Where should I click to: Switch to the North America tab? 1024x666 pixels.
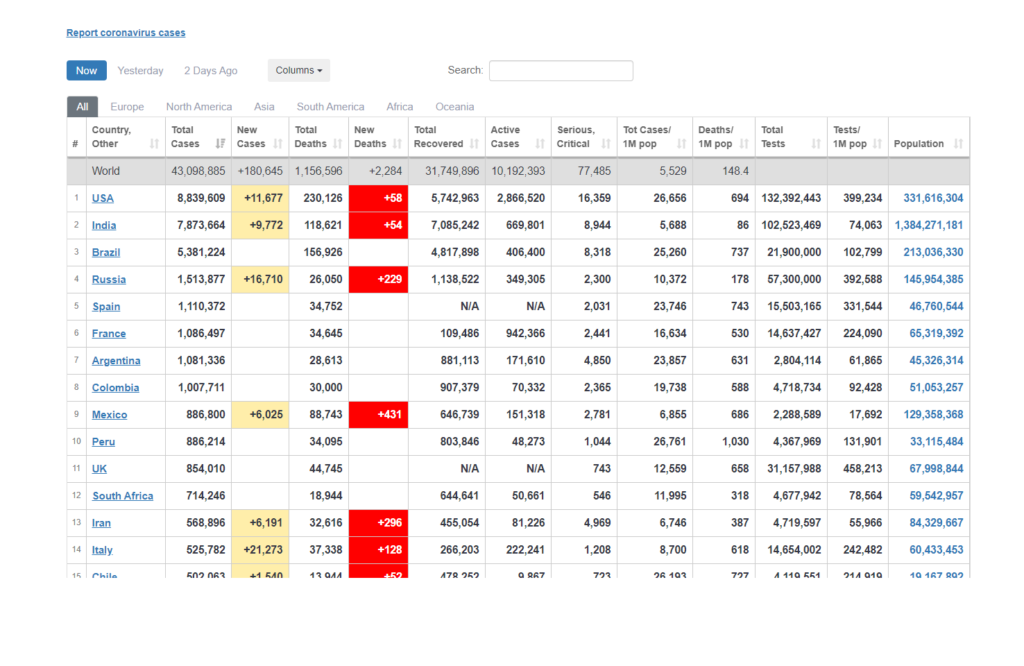pyautogui.click(x=199, y=106)
